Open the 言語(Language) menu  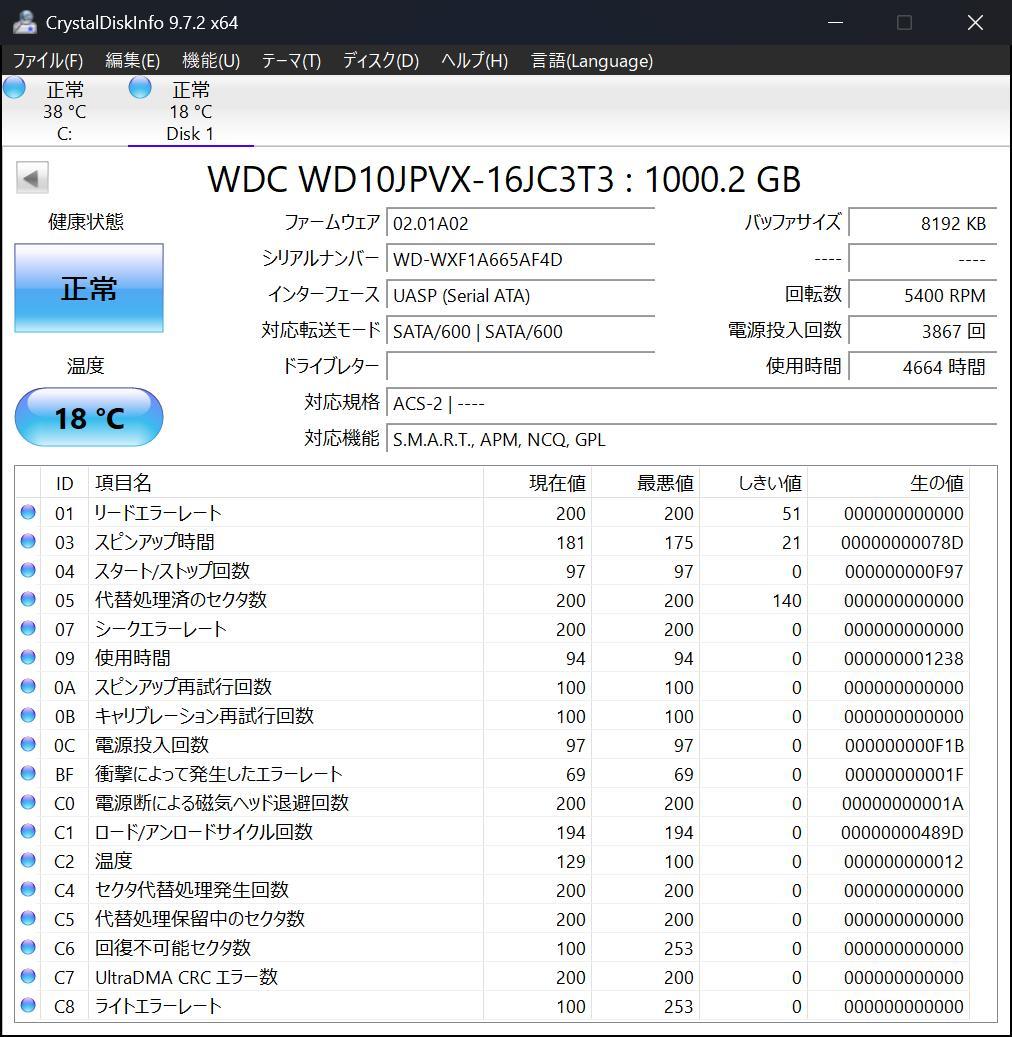(592, 61)
